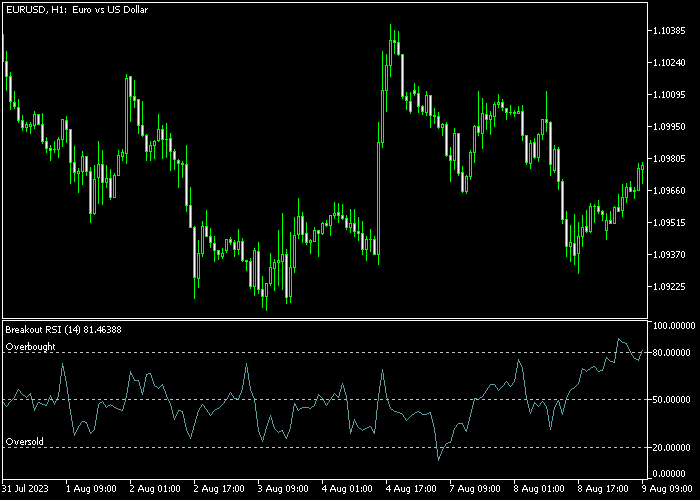Click the 3 Aug 09:00 time label

pyautogui.click(x=283, y=488)
